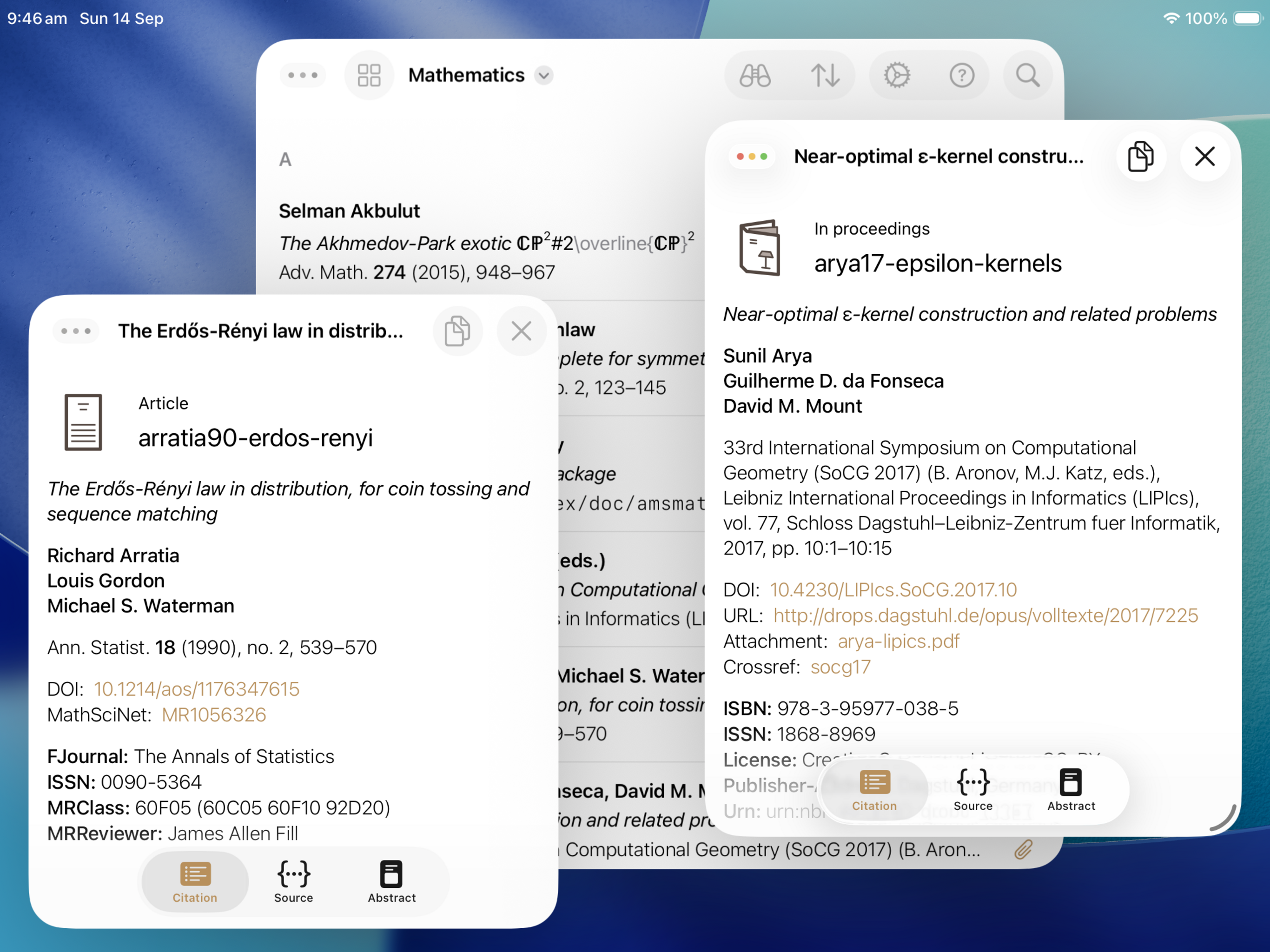
Task: Open the sort arrows option
Action: pos(825,75)
